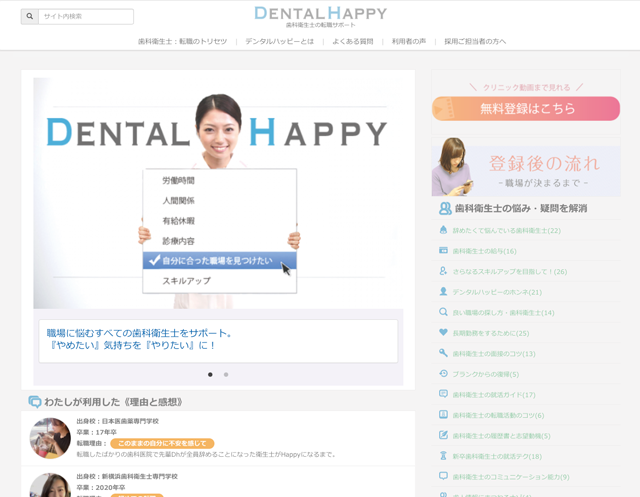The height and width of the screenshot is (497, 640).
Task: Click orange tag このままの自分に不安を感じて
Action: pos(162,443)
